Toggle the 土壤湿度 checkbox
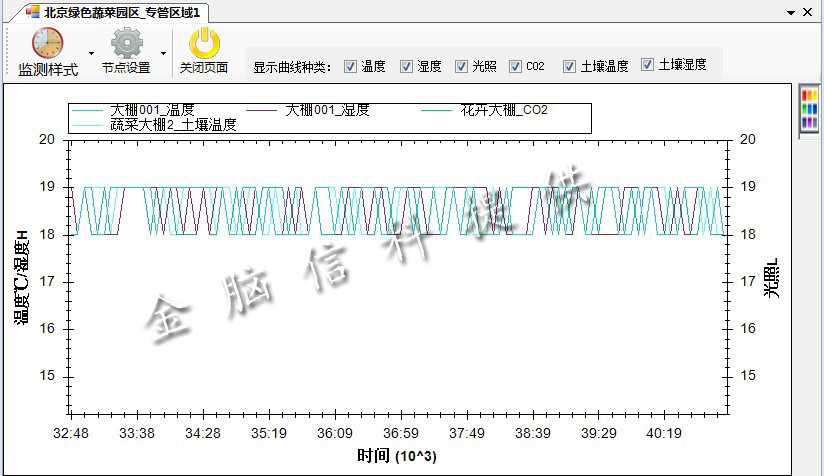Viewport: 824px width, 476px height. pyautogui.click(x=647, y=65)
